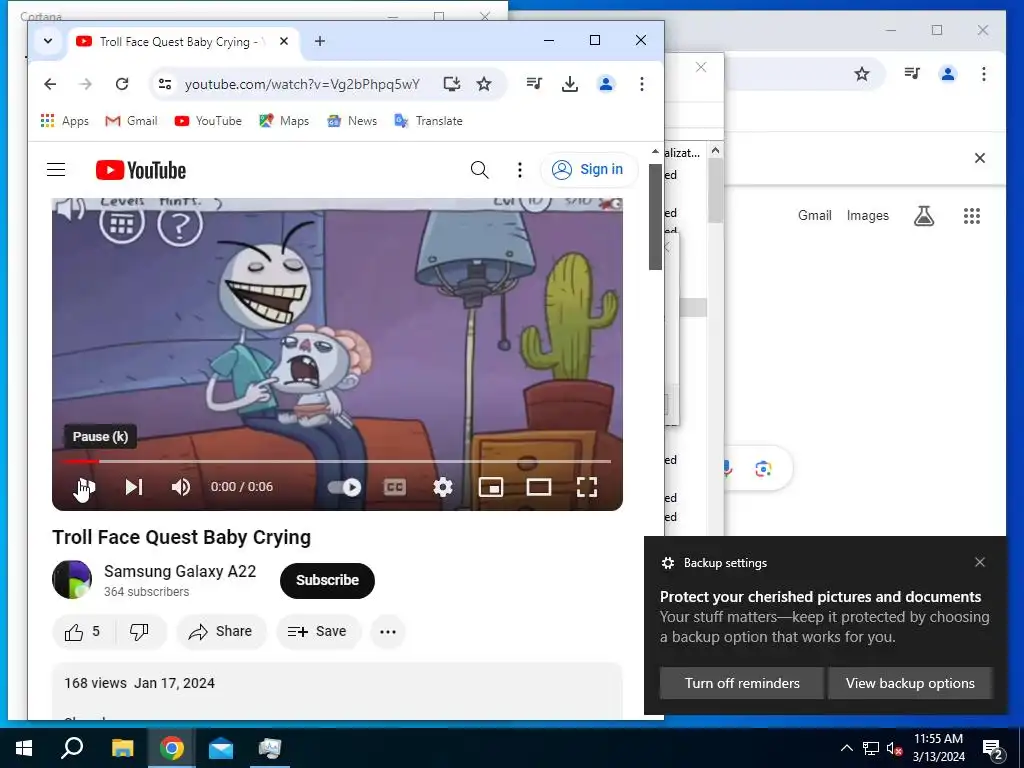Open Samsung Galaxy A22 channel avatar
The image size is (1024, 768).
coord(72,579)
